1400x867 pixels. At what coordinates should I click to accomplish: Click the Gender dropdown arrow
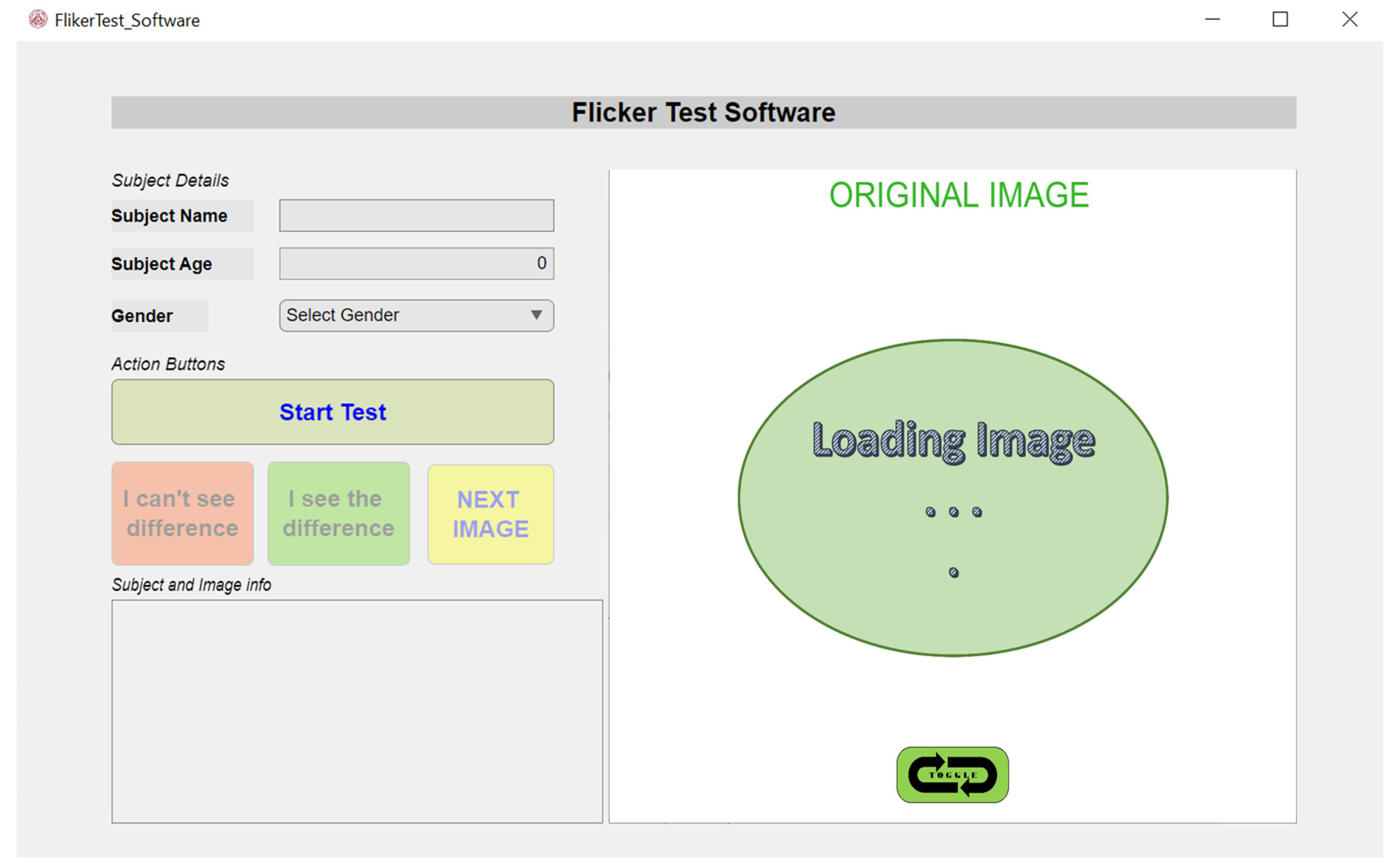tap(536, 315)
